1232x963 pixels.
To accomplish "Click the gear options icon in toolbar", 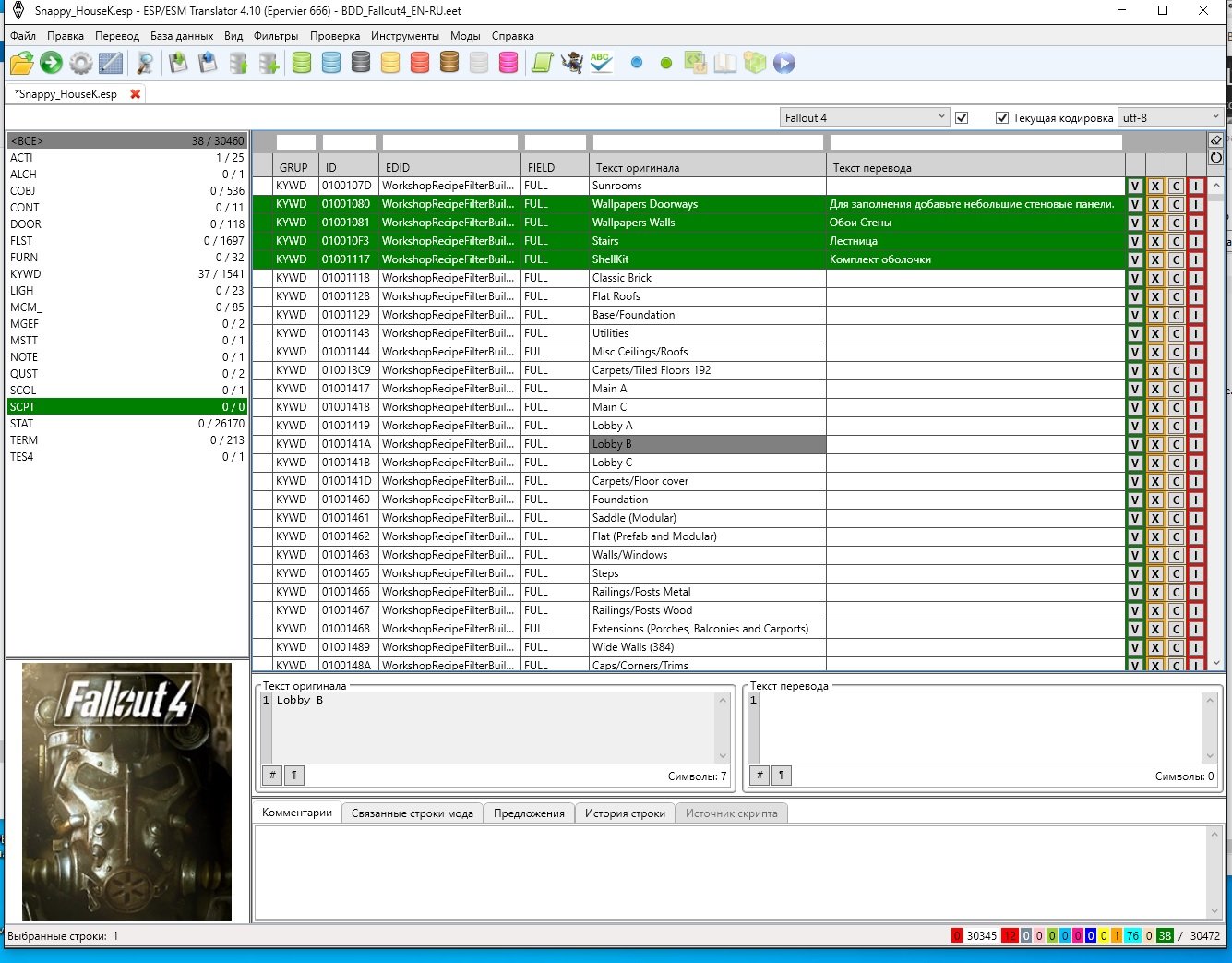I will (x=81, y=63).
